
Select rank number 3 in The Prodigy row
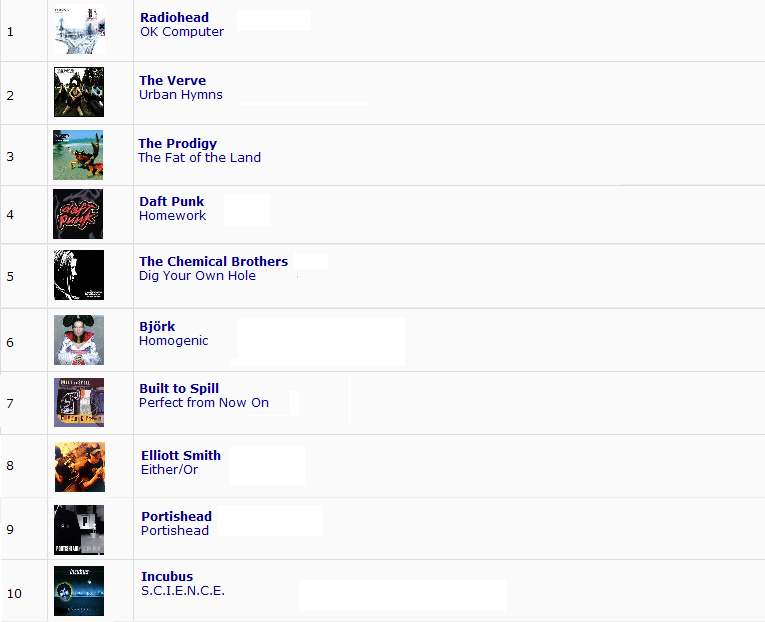tap(10, 157)
